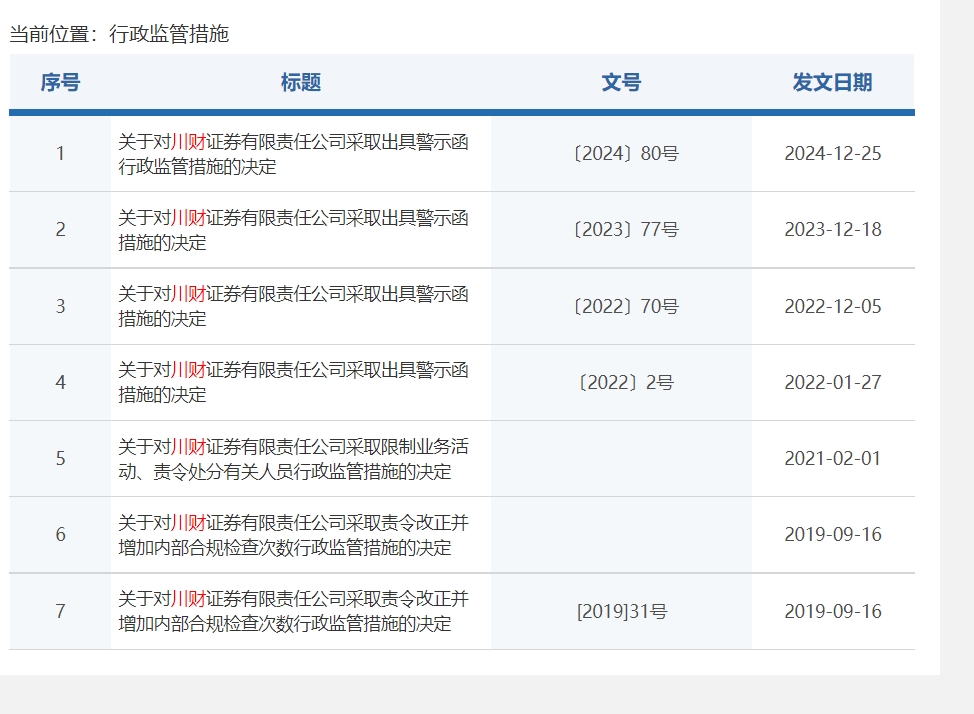Click sequence number 7
Screen dimensions: 974x714
(x=60, y=611)
